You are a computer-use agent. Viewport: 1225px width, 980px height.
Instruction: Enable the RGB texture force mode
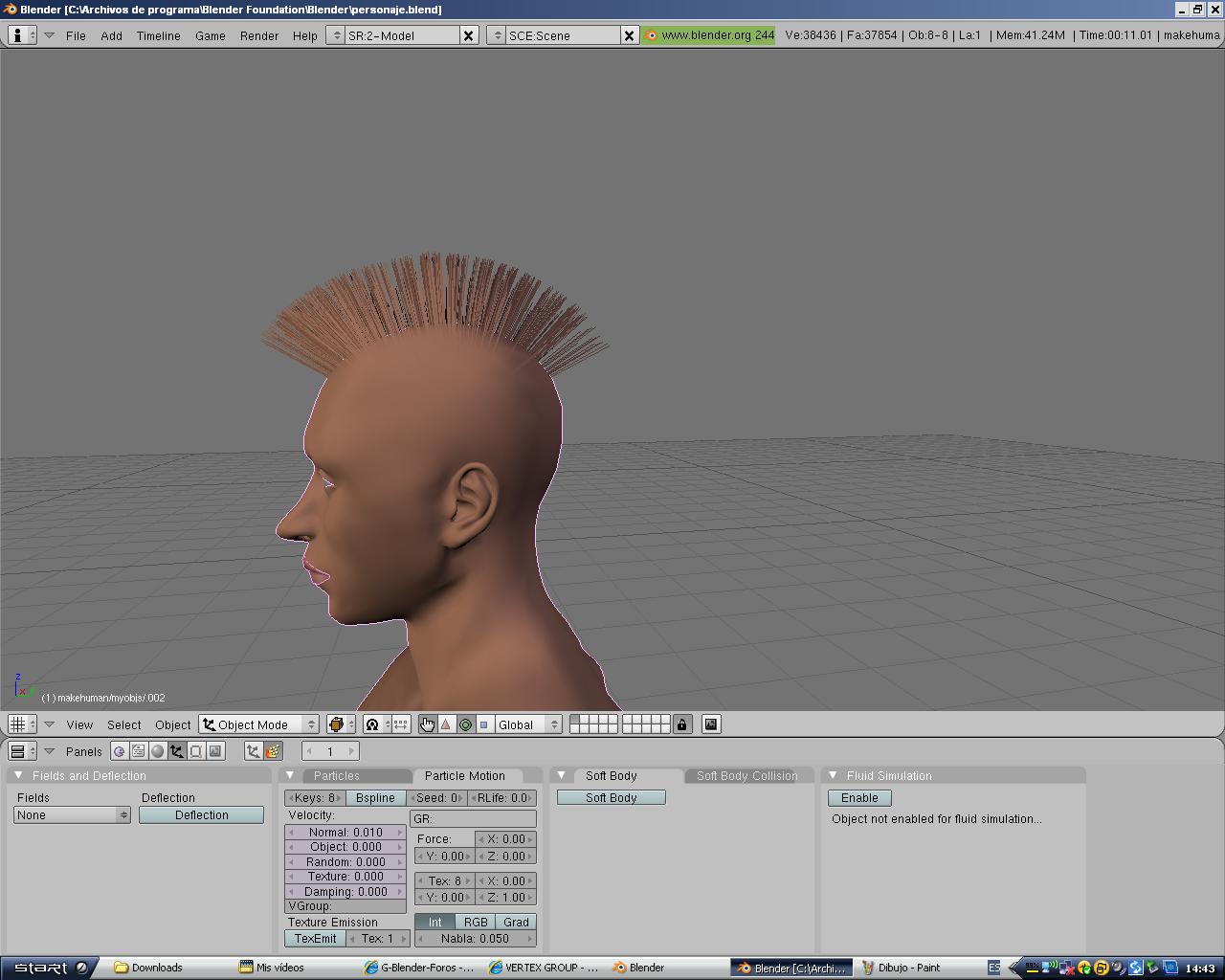pos(476,923)
